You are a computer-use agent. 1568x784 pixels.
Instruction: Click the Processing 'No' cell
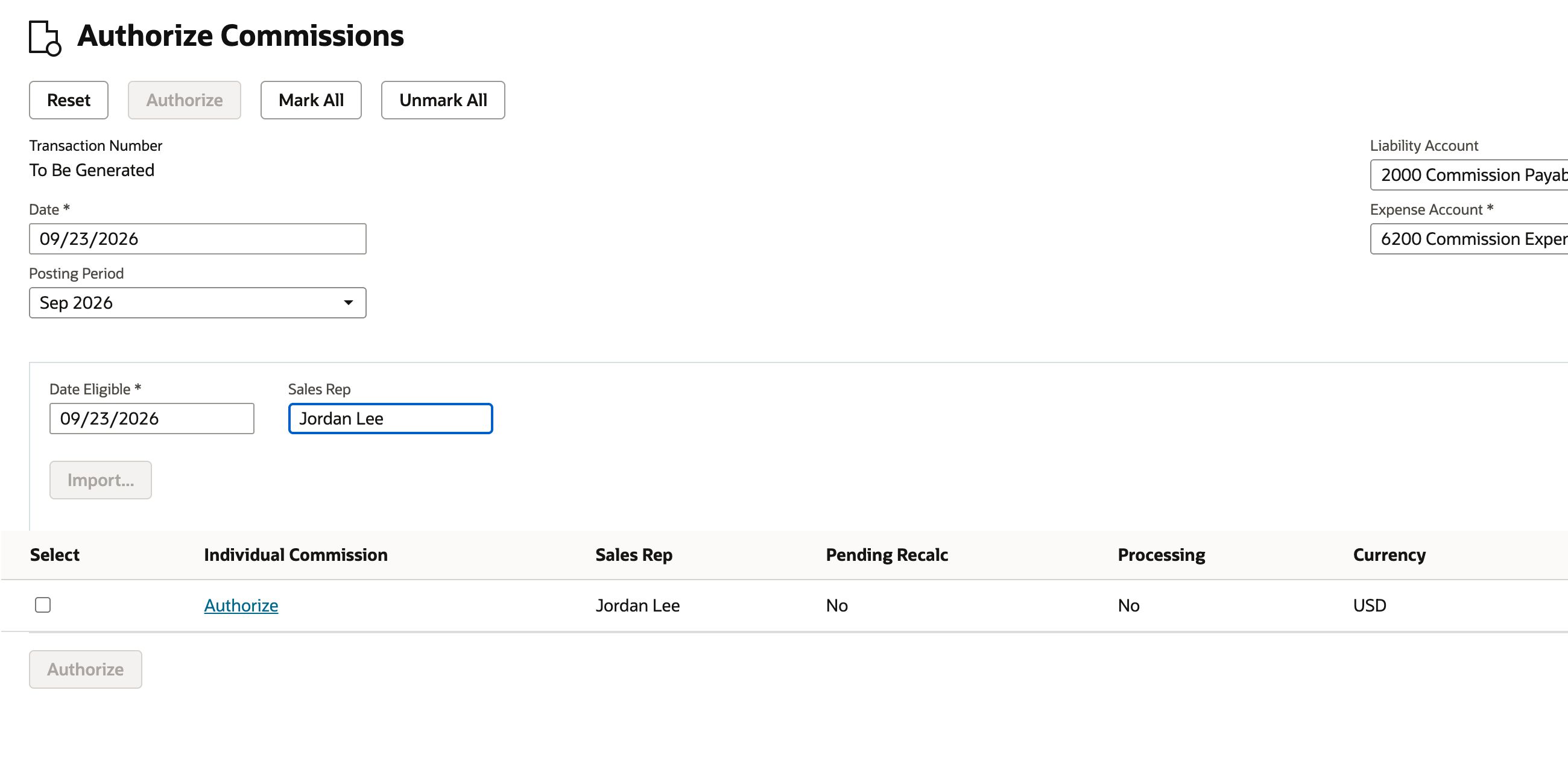[x=1128, y=605]
